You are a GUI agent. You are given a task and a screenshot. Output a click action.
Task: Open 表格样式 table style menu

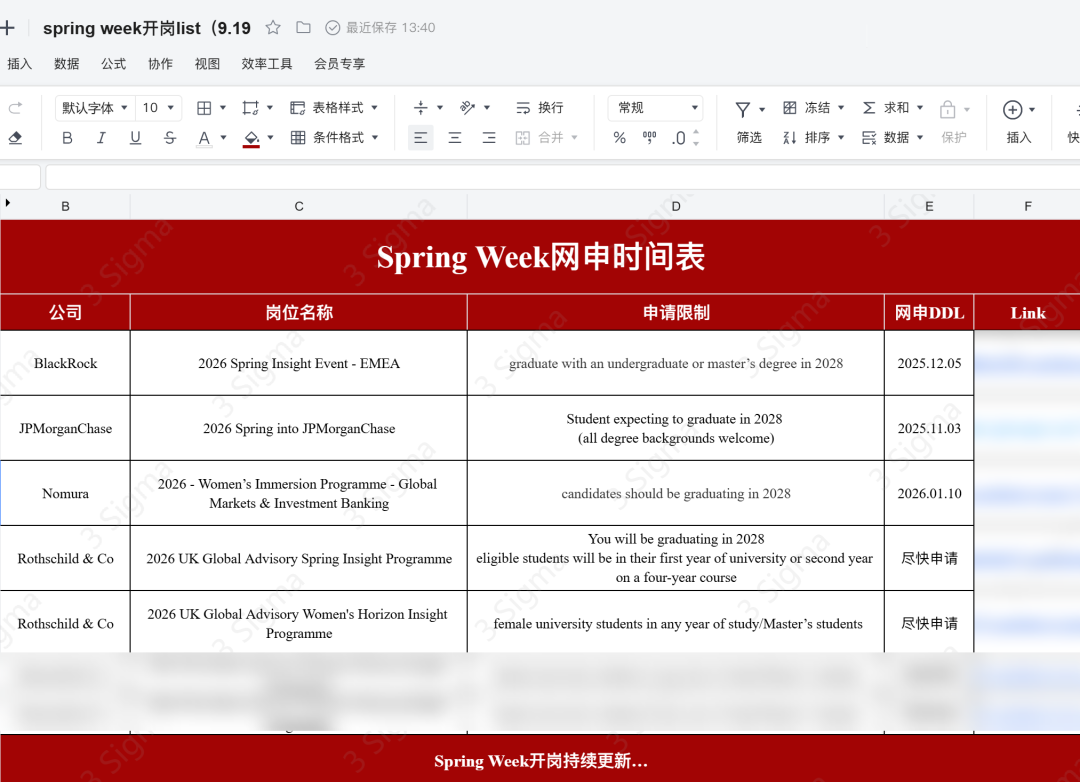[334, 108]
